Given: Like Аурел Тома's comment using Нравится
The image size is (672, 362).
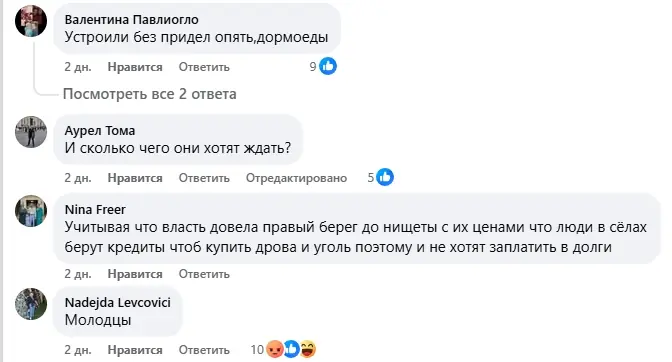Looking at the screenshot, I should (x=135, y=178).
